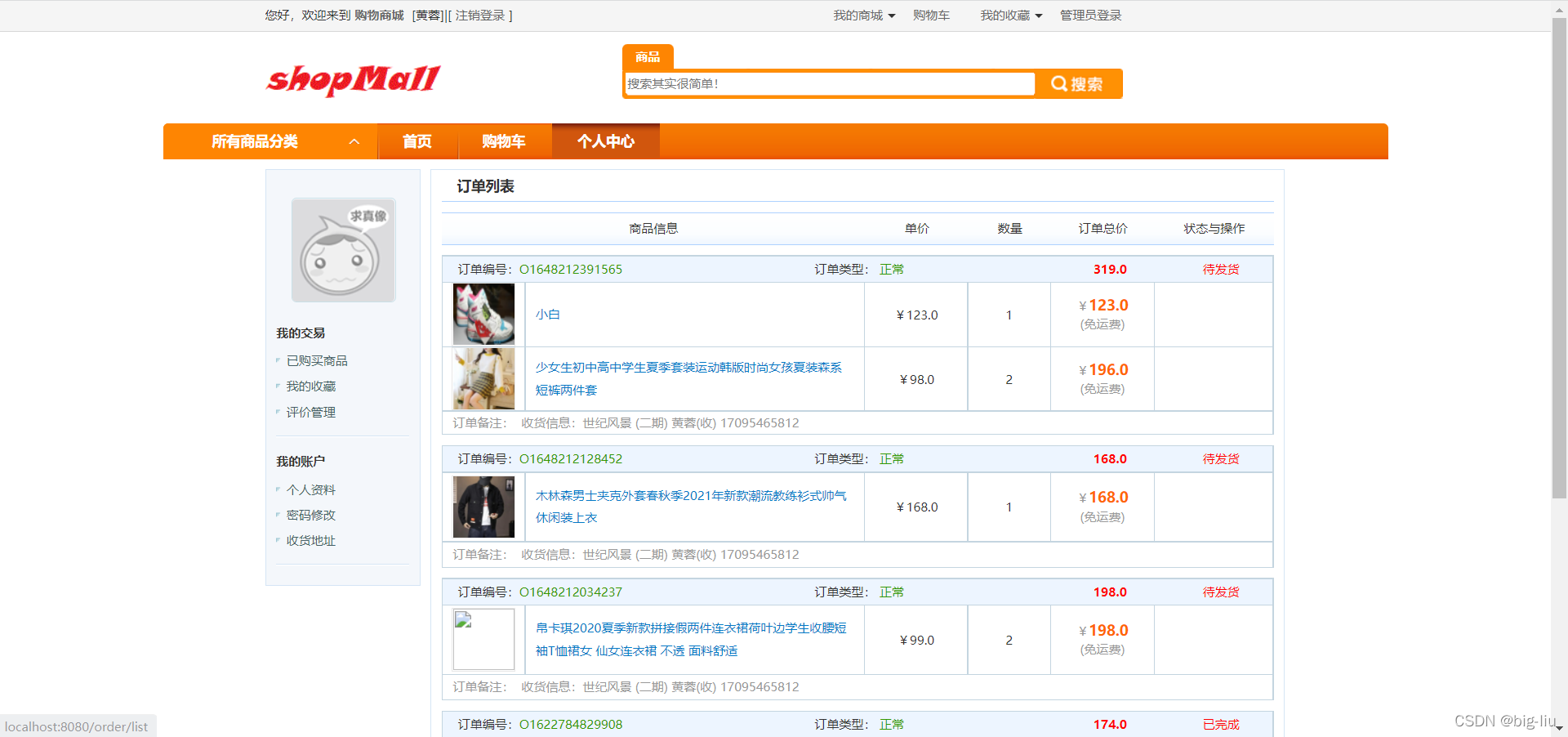Open 已购买商品 in sidebar
The image size is (1568, 737).
coord(317,360)
